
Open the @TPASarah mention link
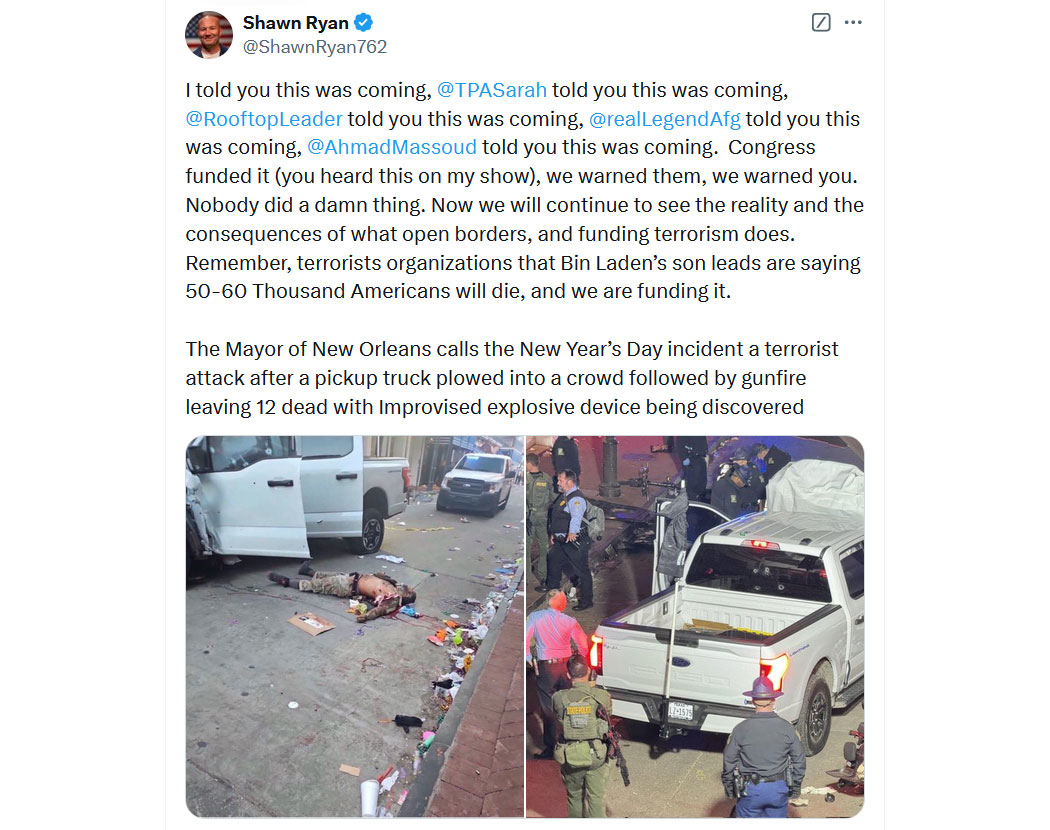coord(492,90)
